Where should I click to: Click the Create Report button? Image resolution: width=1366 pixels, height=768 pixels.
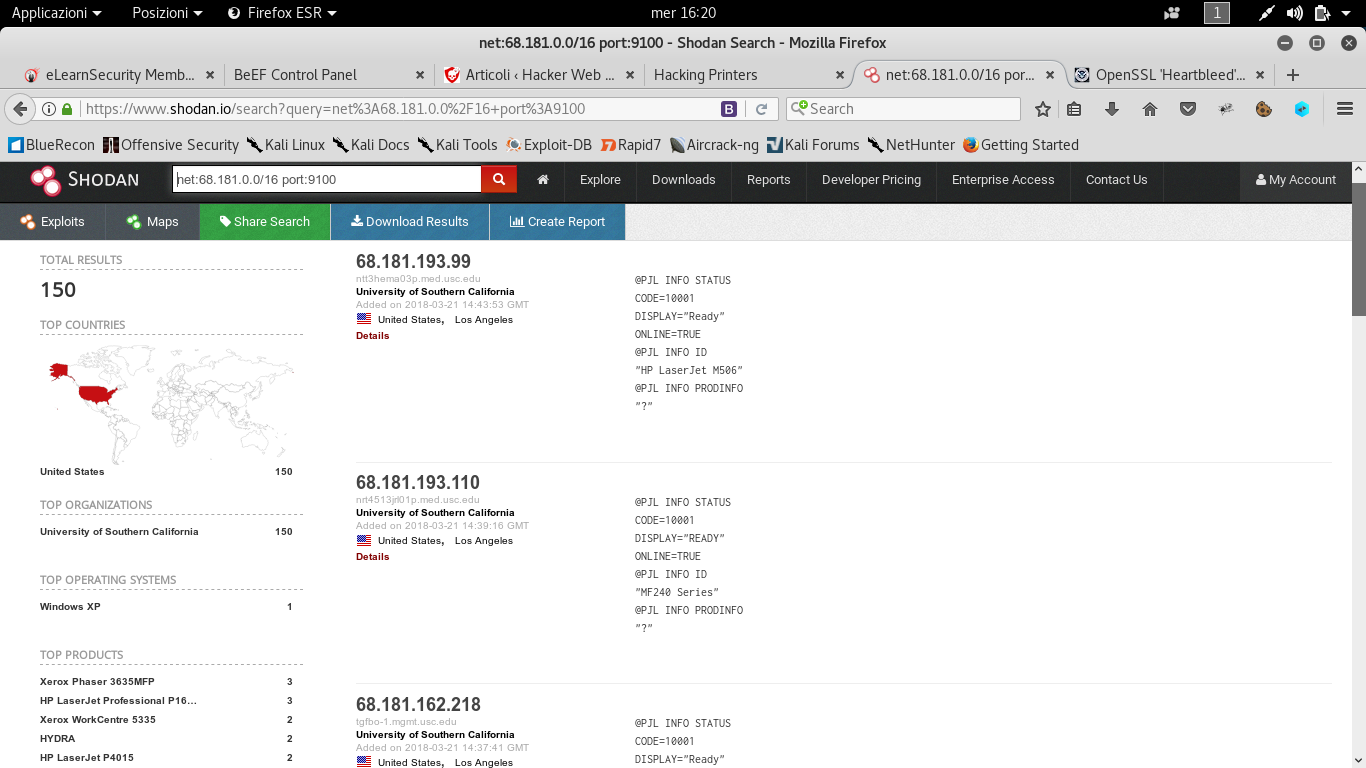click(557, 222)
